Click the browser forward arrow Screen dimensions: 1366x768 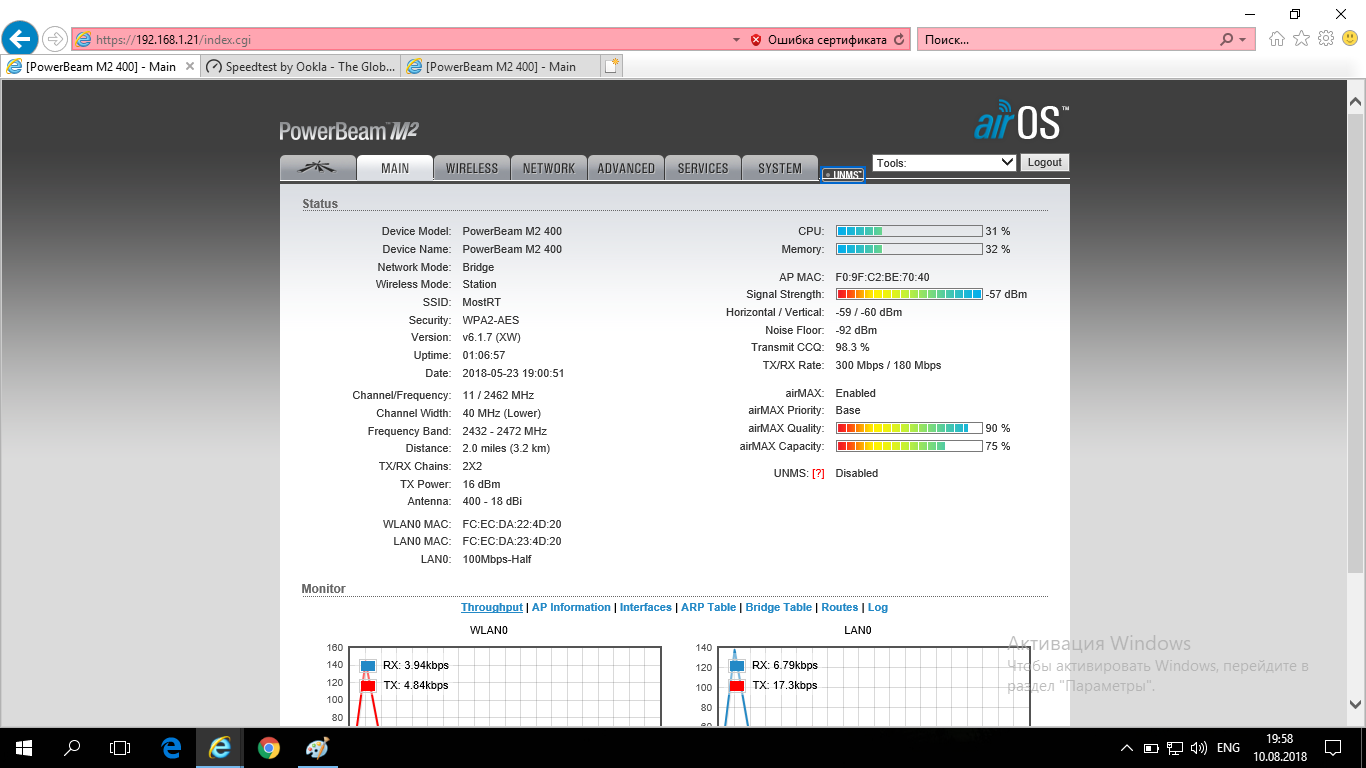[x=55, y=40]
